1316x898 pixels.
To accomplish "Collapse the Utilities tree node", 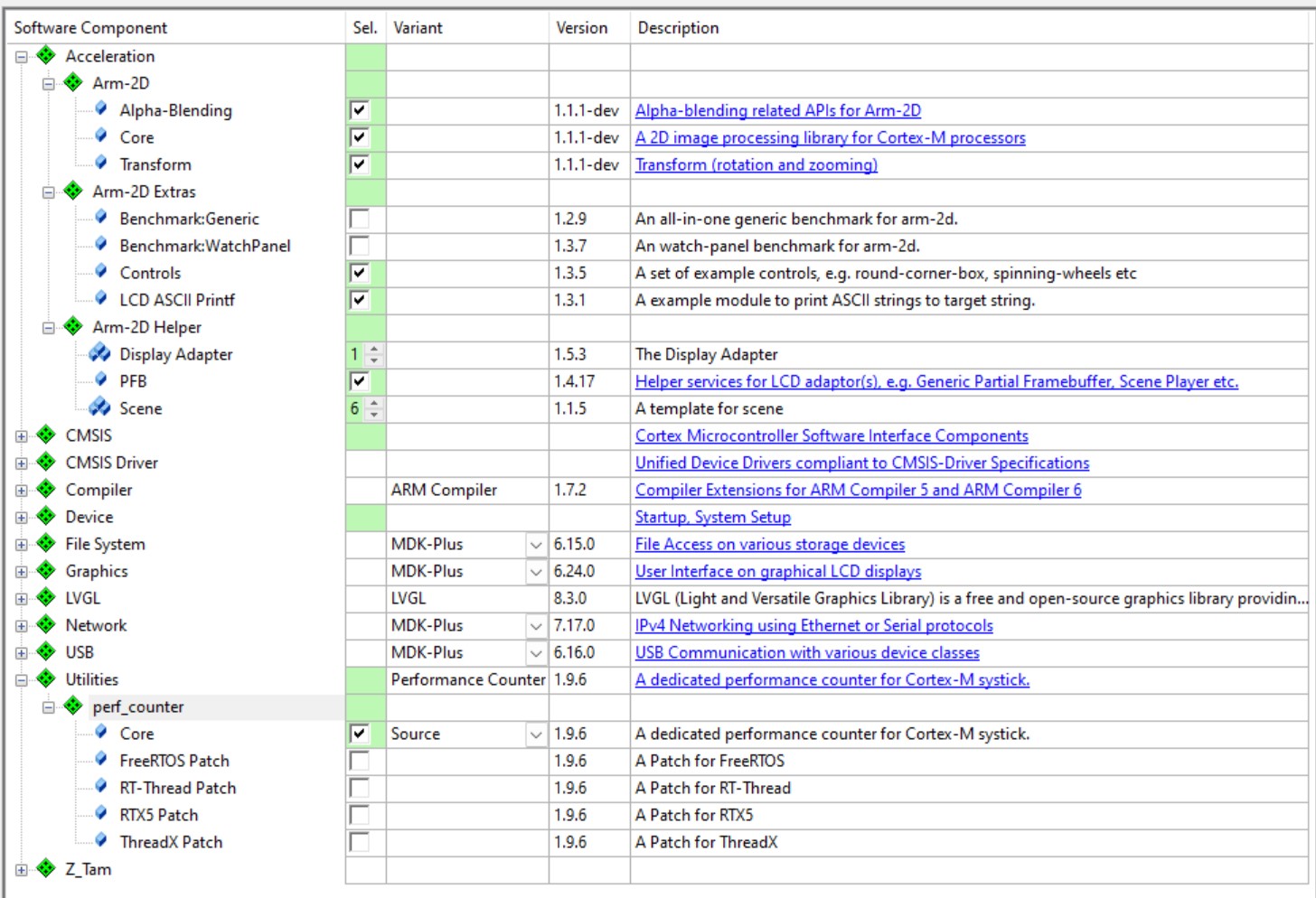I will pos(22,680).
